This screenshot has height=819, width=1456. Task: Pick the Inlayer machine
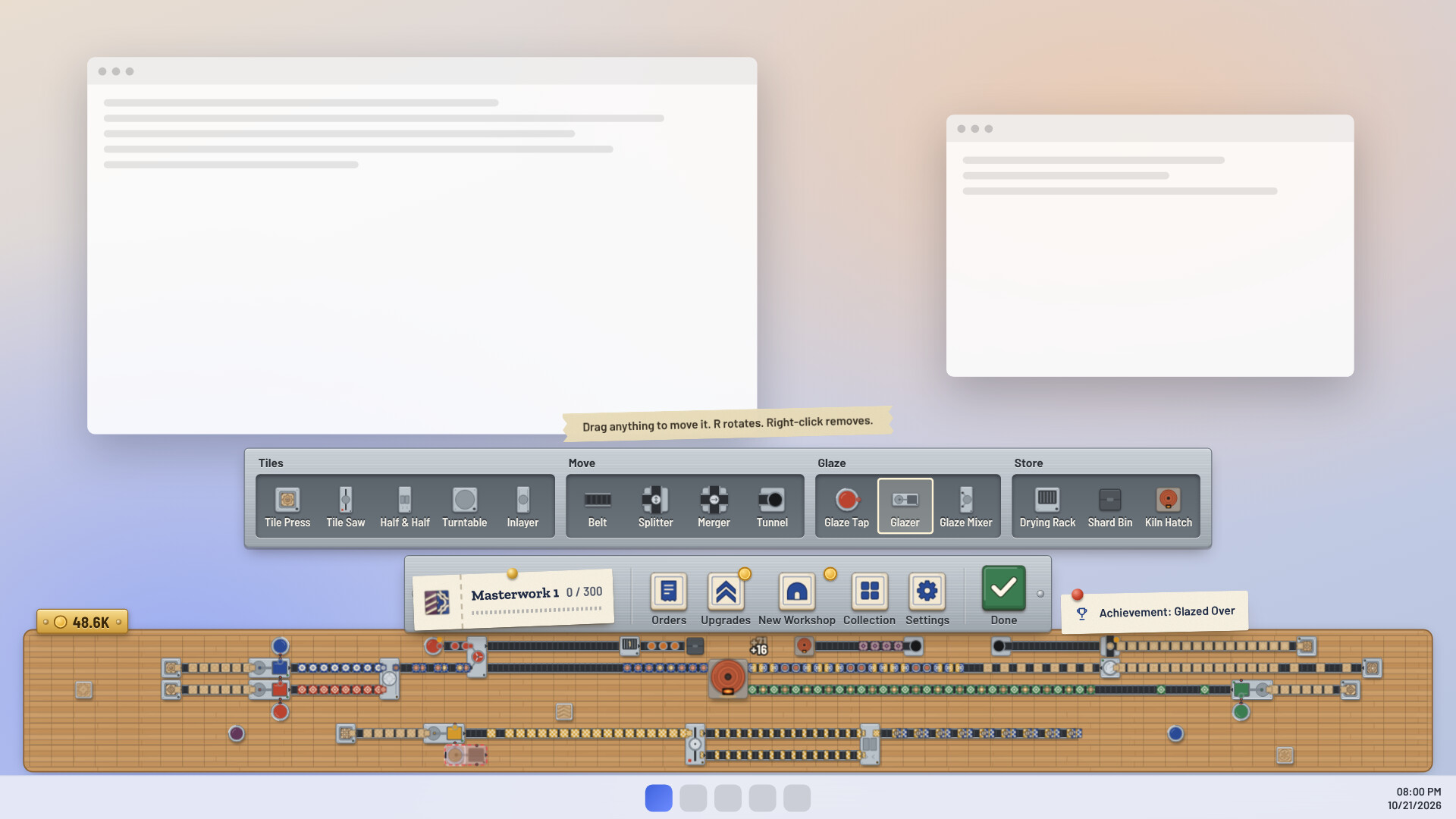522,507
